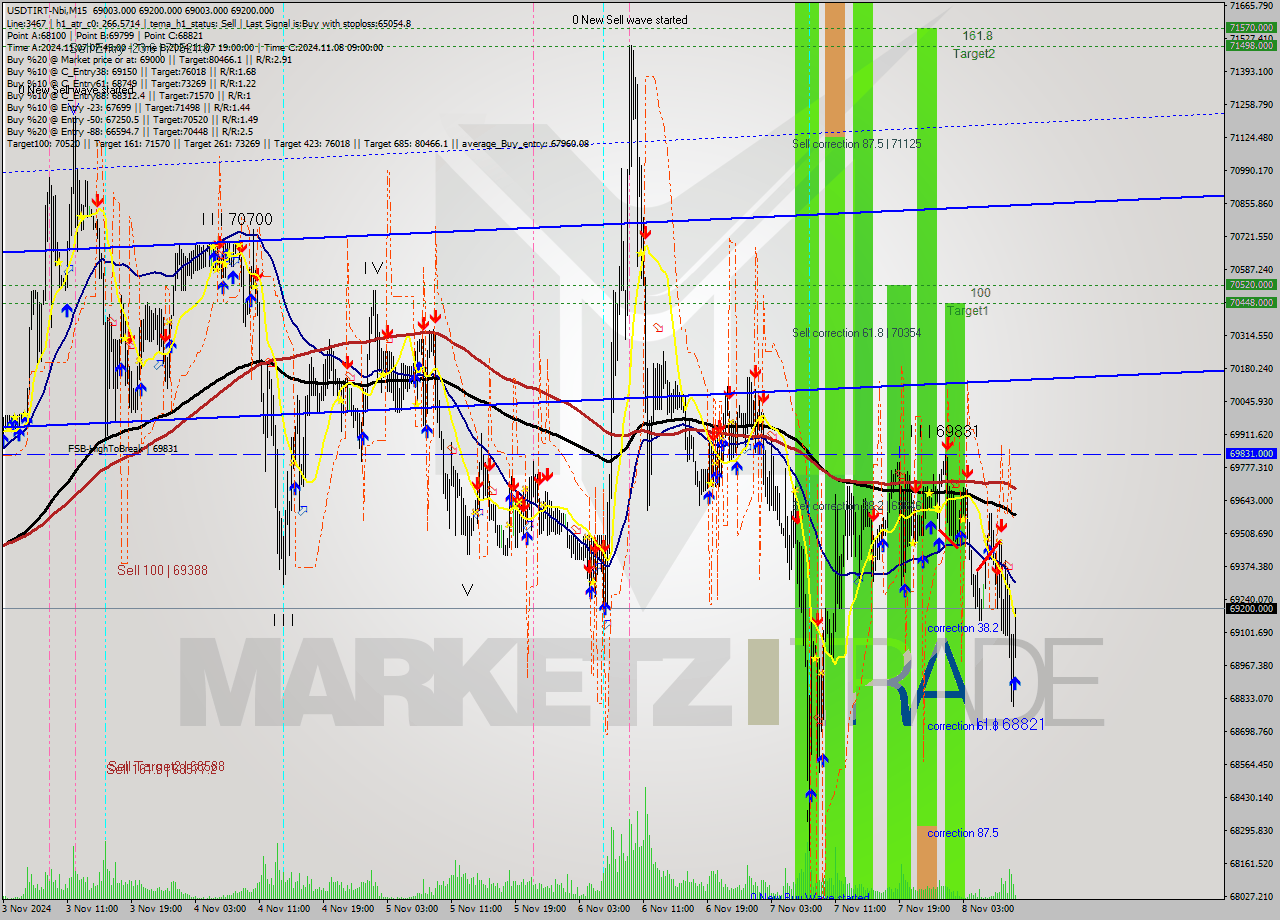Select the 70990.170 price axis label
Viewport: 1280px width, 920px height.
[1251, 171]
